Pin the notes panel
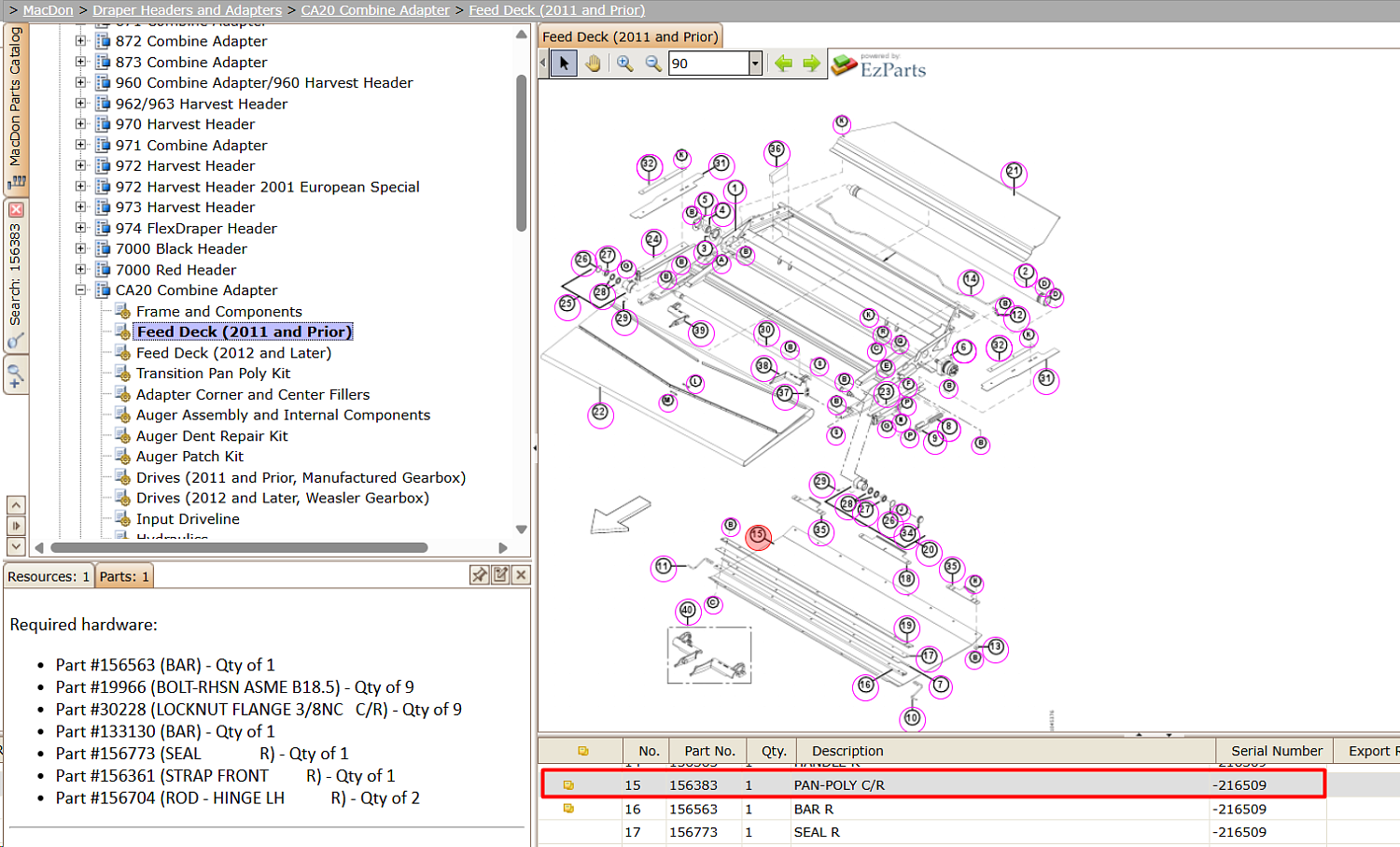Viewport: 1400px width, 847px height. [x=480, y=575]
